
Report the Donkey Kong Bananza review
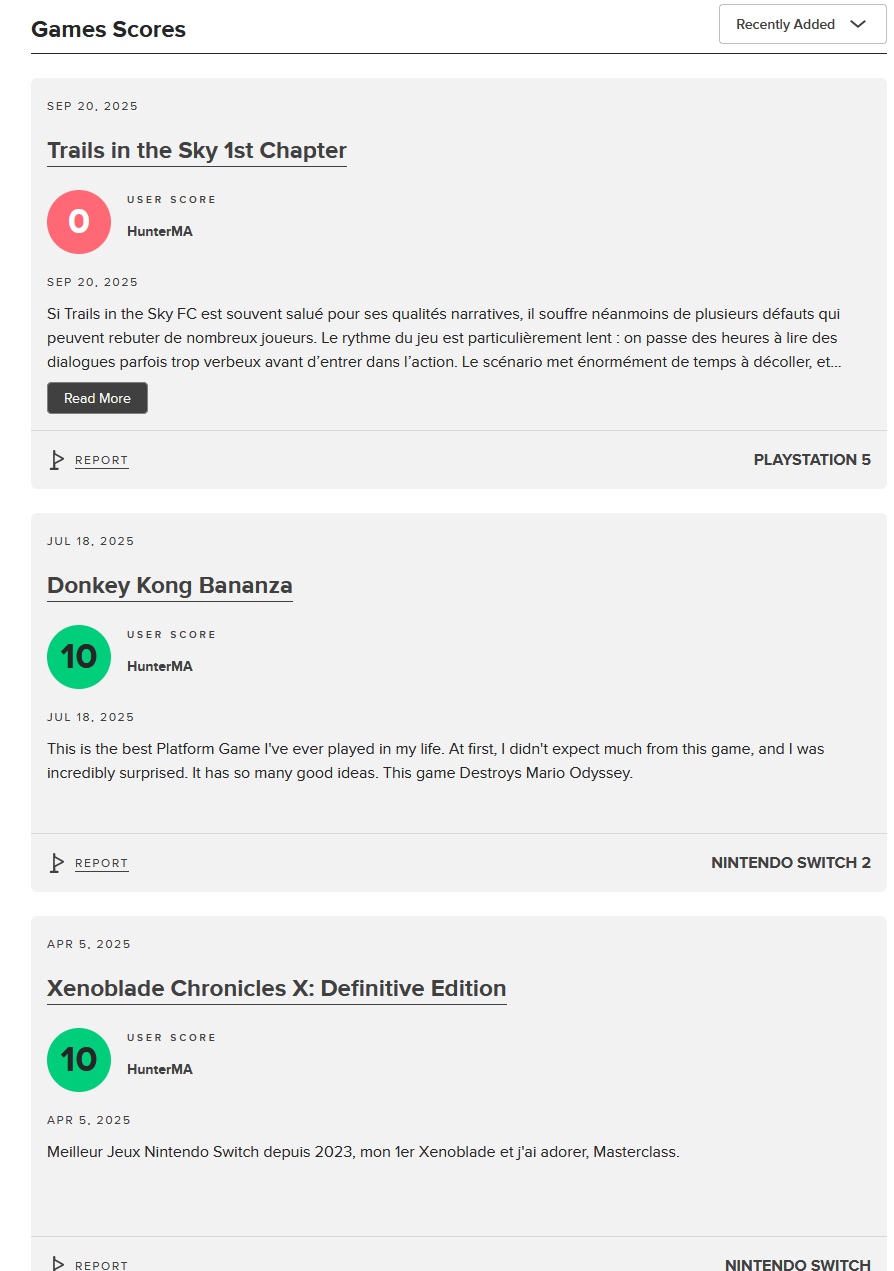click(102, 864)
